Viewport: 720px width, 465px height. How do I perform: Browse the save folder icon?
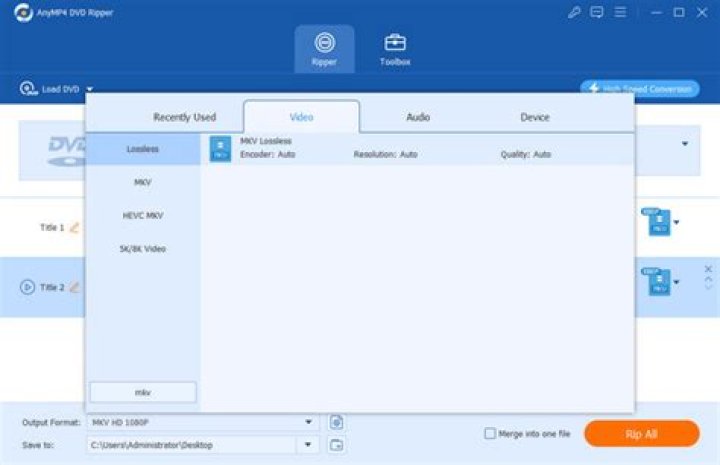pos(337,445)
